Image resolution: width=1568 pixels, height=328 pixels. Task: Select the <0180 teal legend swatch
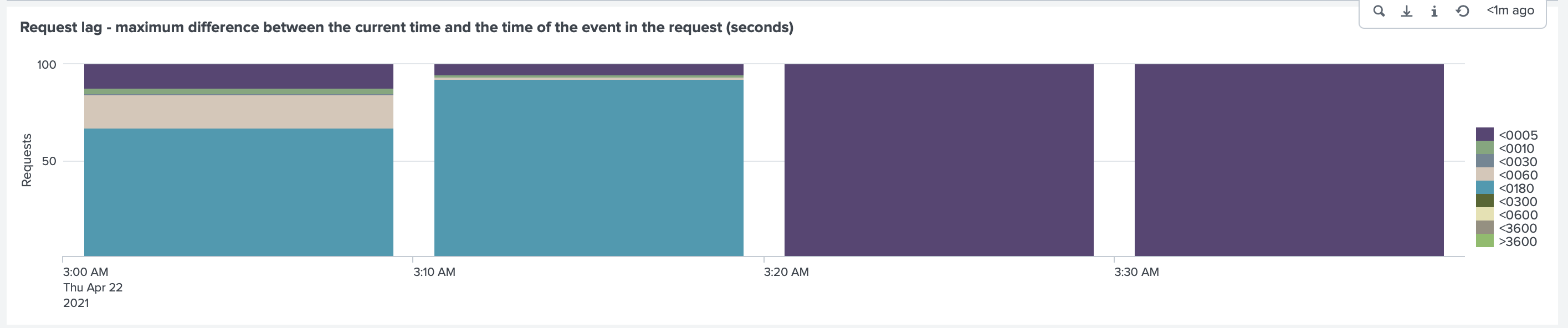coord(1484,188)
